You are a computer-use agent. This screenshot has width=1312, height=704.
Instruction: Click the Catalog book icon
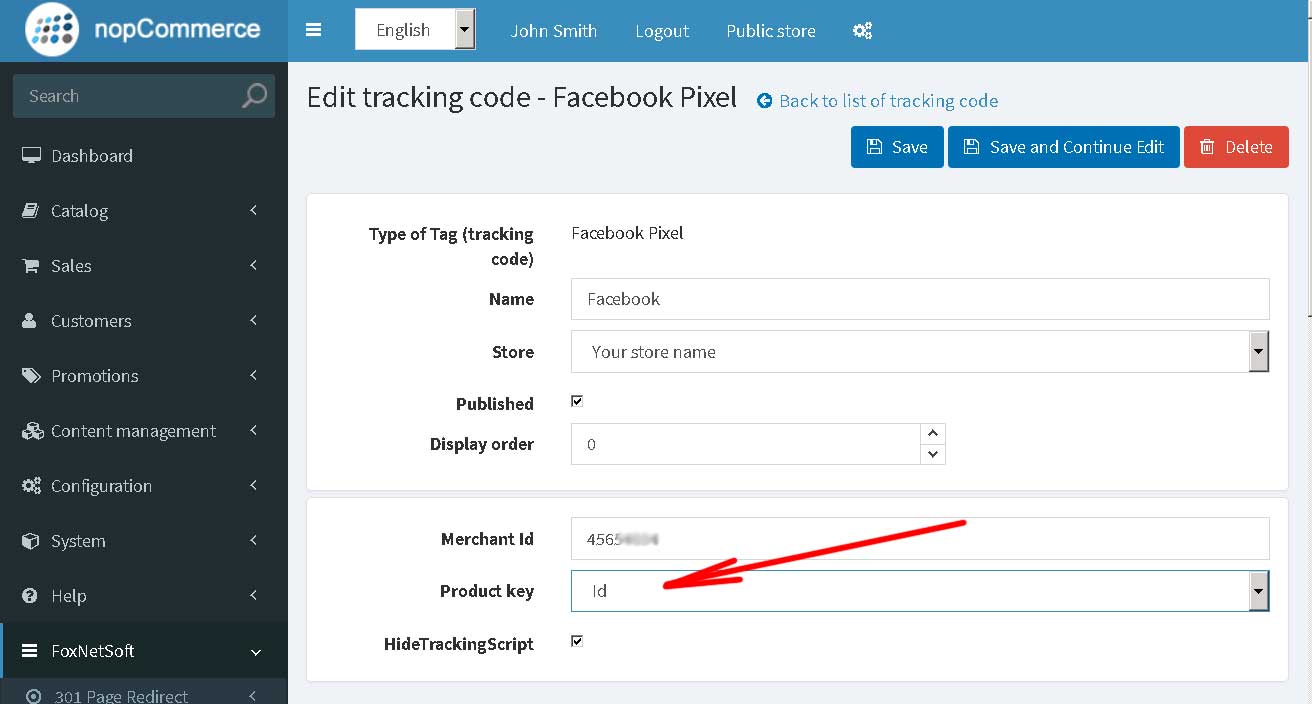pos(30,210)
